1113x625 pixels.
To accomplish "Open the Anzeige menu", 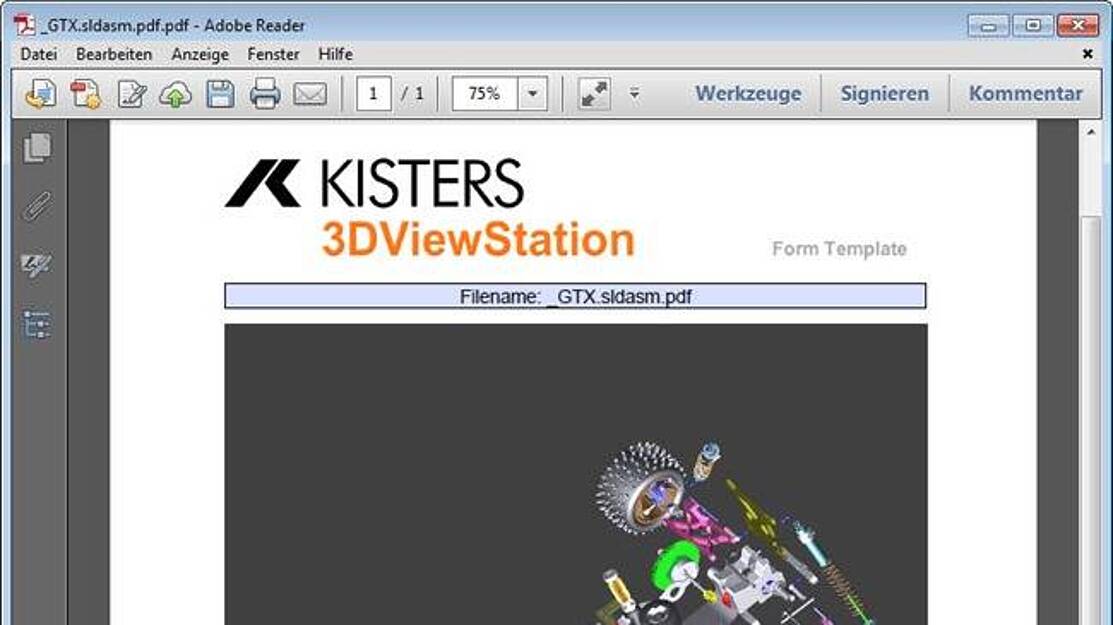I will coord(200,54).
